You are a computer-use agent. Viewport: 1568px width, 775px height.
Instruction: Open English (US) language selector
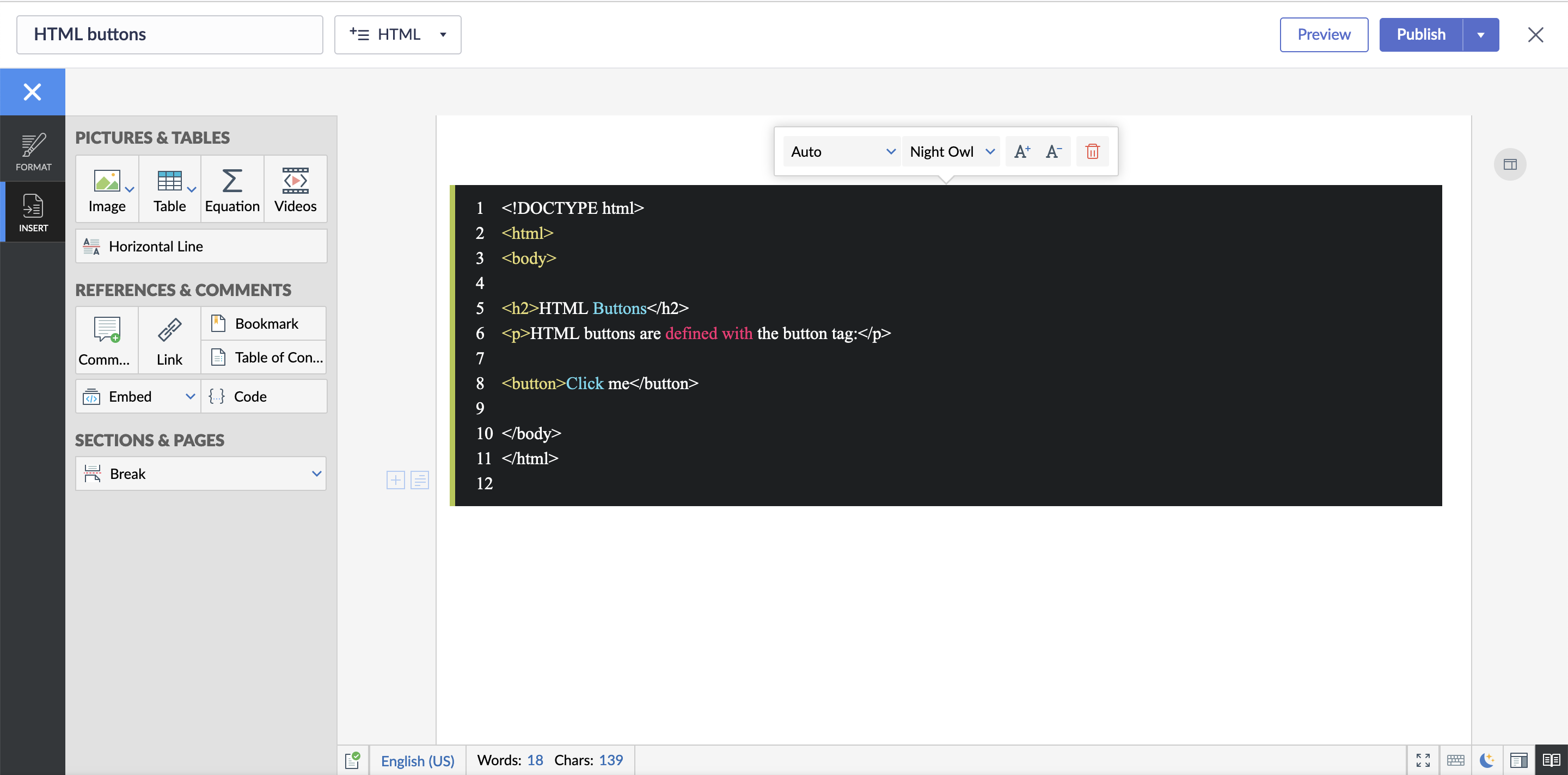point(417,760)
